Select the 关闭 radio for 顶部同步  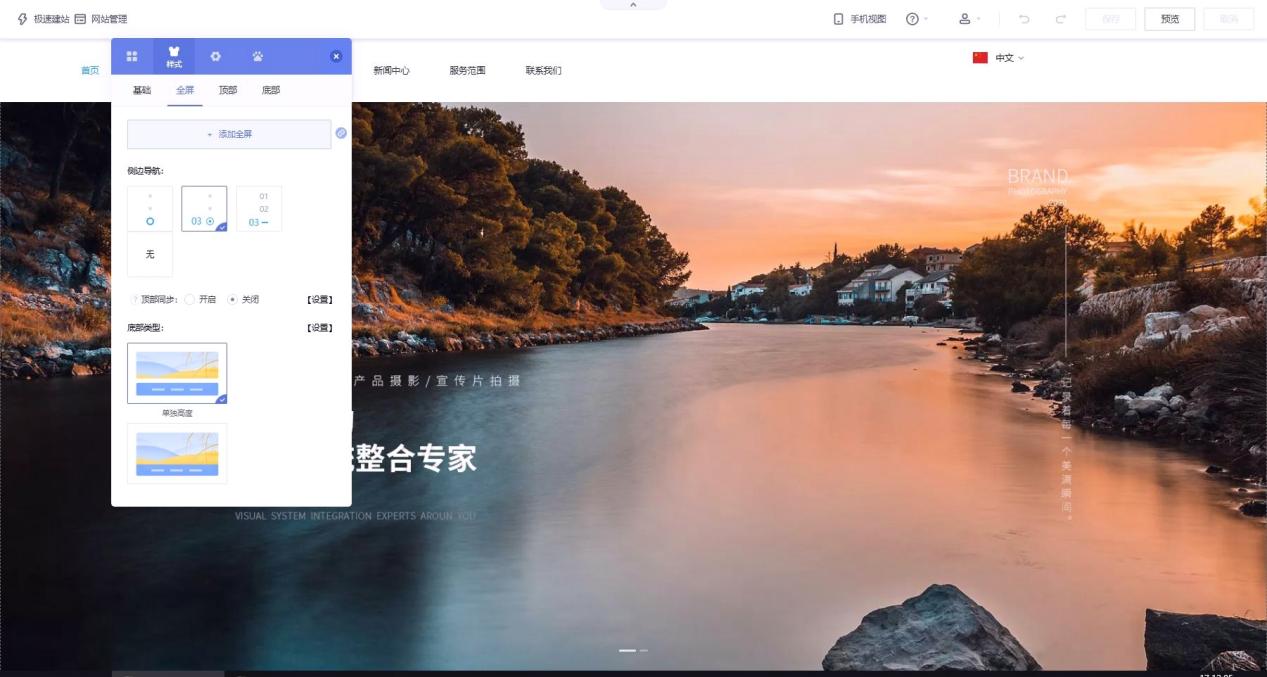tap(233, 299)
